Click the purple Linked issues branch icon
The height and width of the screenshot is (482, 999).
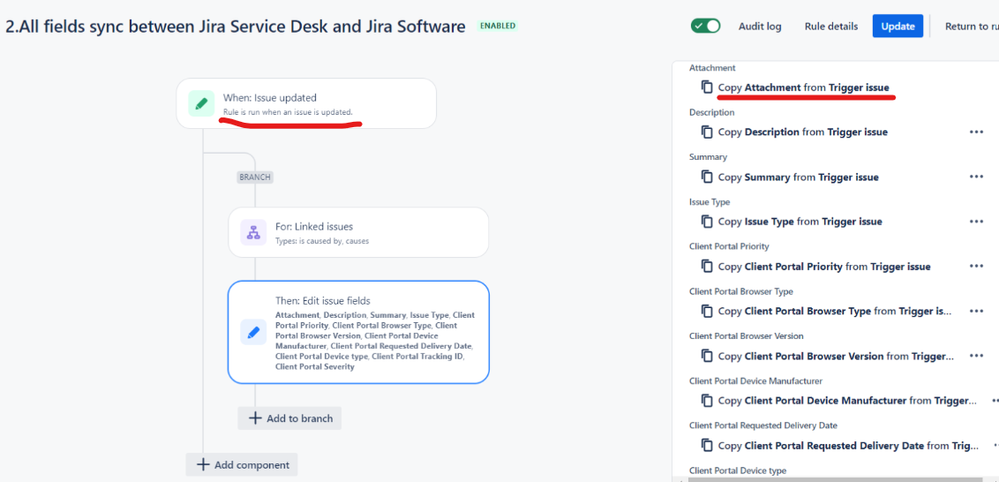click(254, 232)
